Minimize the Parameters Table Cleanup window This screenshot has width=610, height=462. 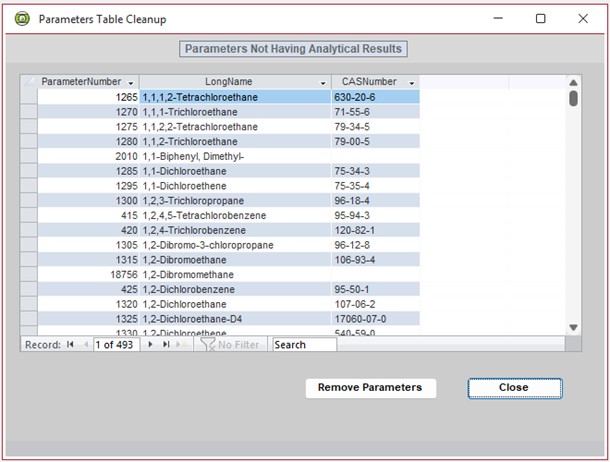point(498,18)
